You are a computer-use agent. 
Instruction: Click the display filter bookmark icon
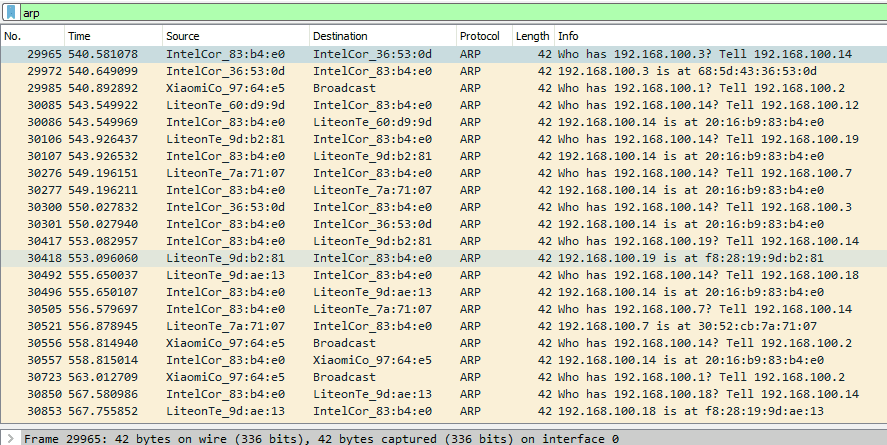[10, 10]
